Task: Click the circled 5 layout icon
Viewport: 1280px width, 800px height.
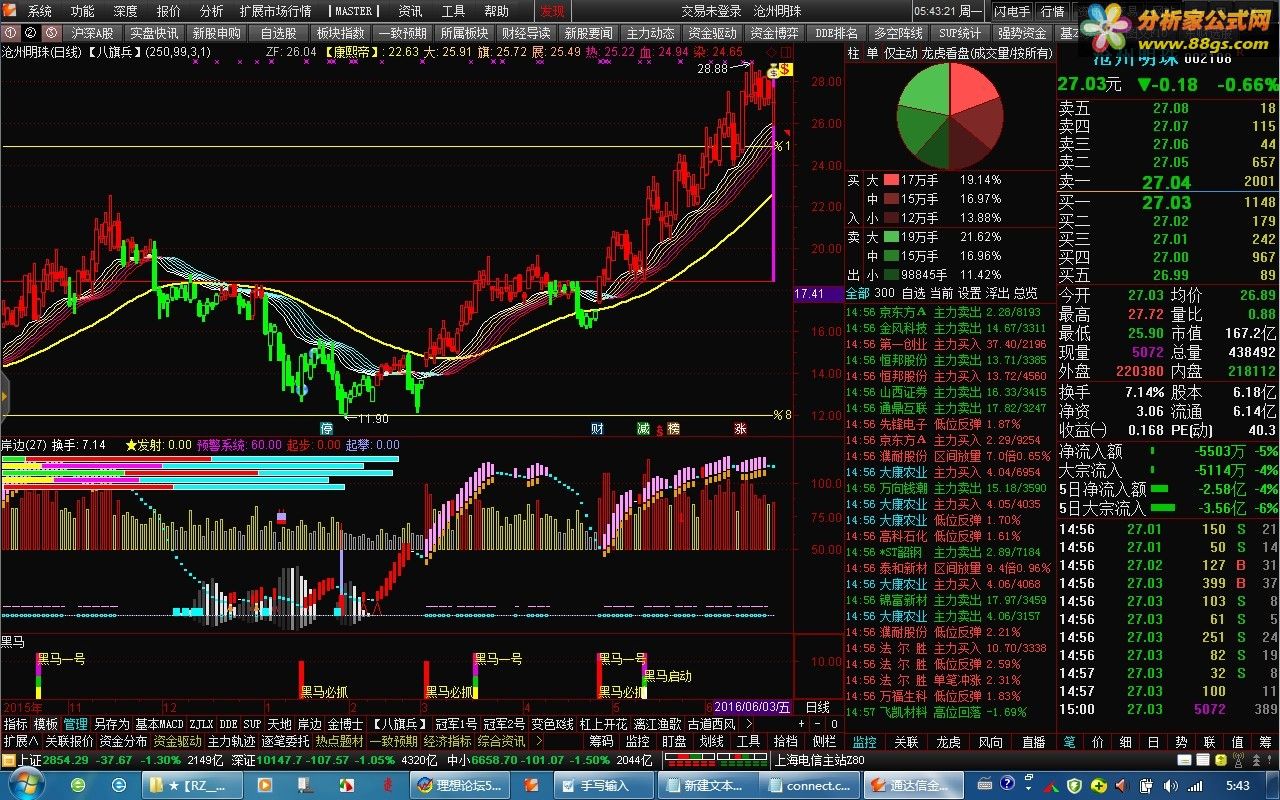Action: [51, 33]
